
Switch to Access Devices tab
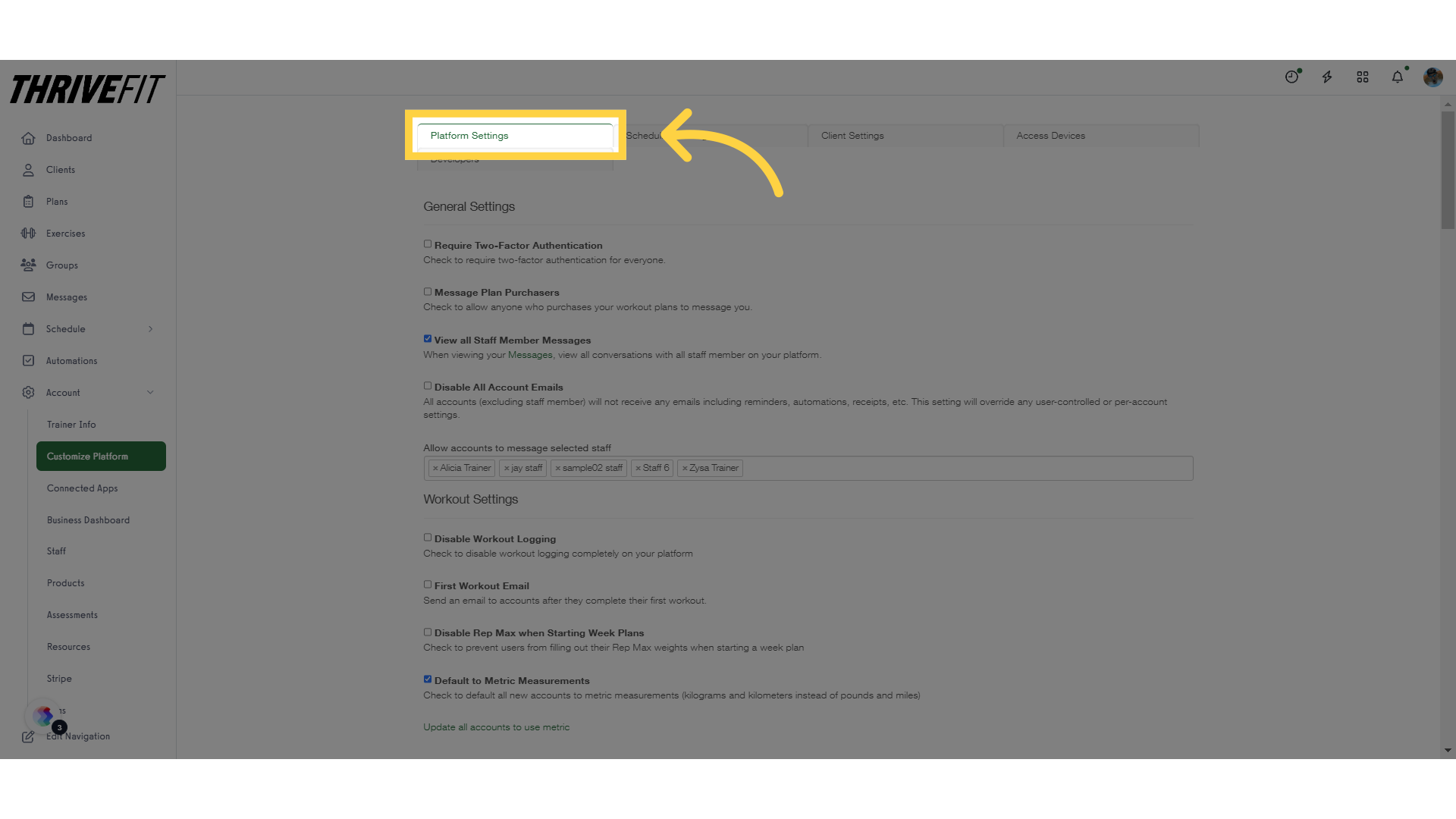tap(1050, 135)
